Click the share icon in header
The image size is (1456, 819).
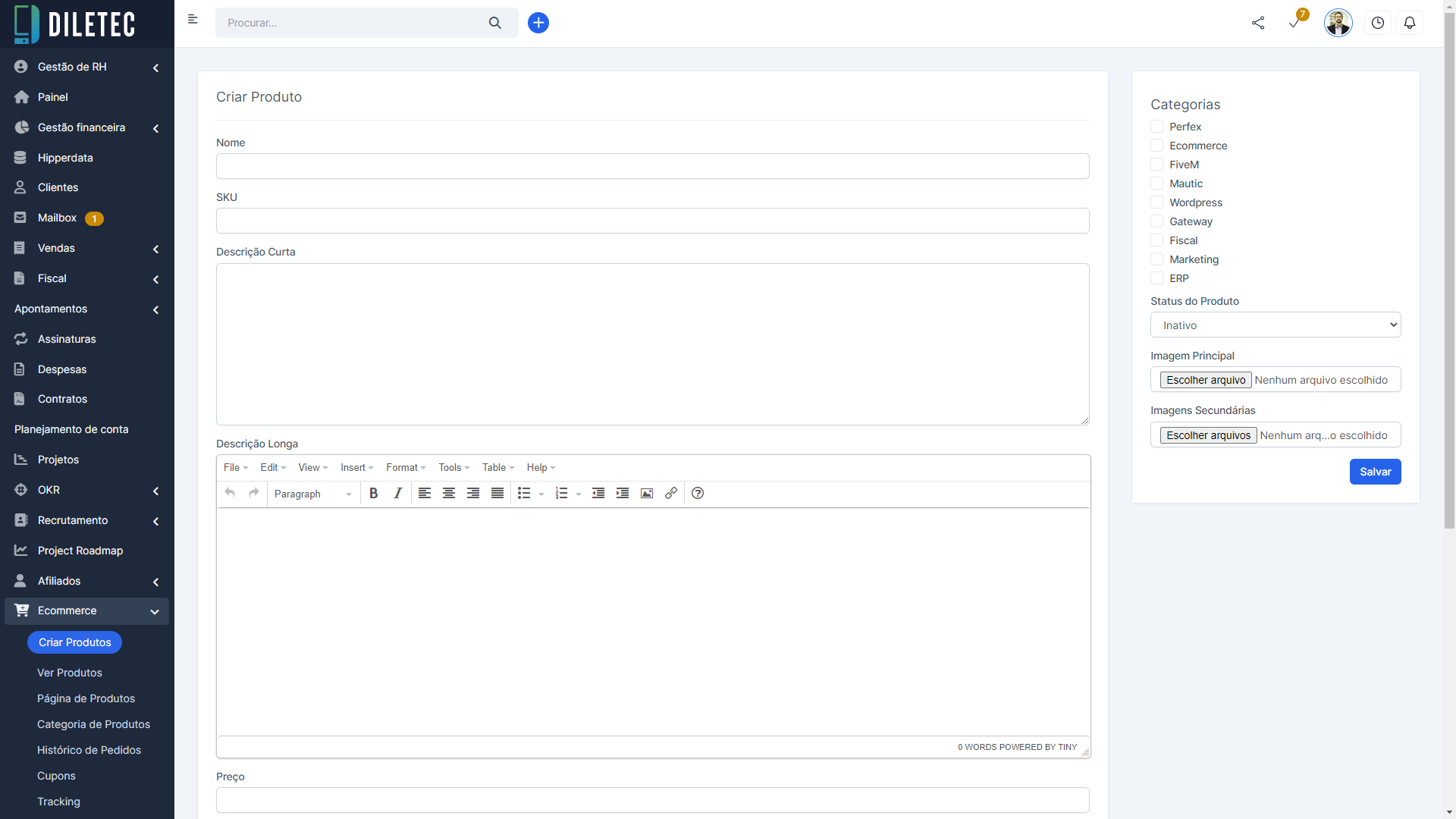pos(1258,23)
